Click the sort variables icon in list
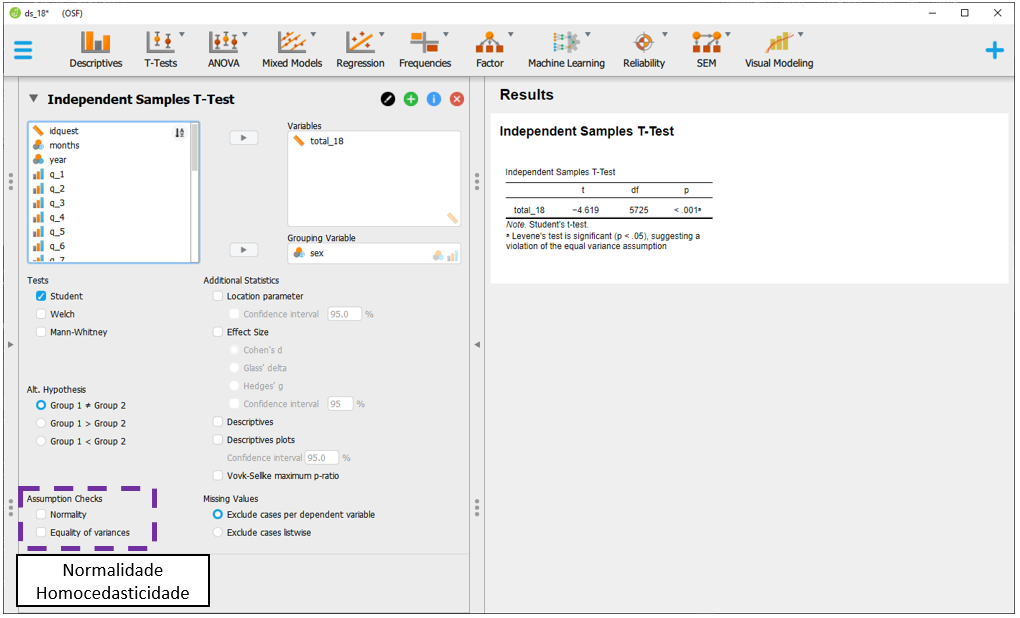This screenshot has width=1020, height=618. coord(180,133)
